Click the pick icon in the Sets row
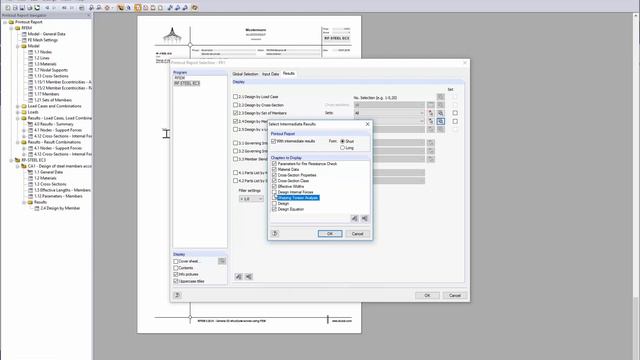The height and width of the screenshot is (360, 640). point(431,113)
